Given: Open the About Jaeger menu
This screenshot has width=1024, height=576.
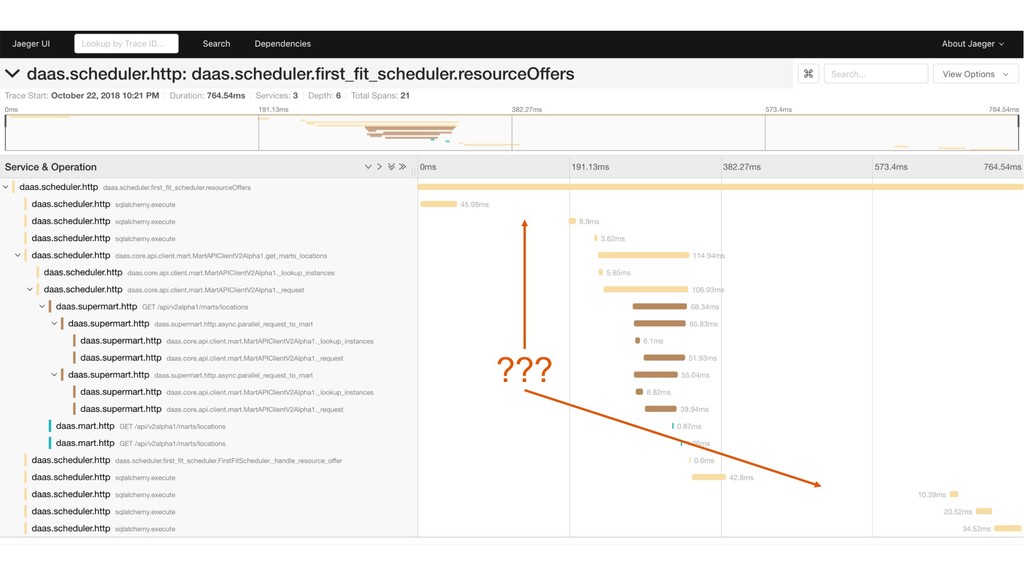Looking at the screenshot, I should coord(972,44).
